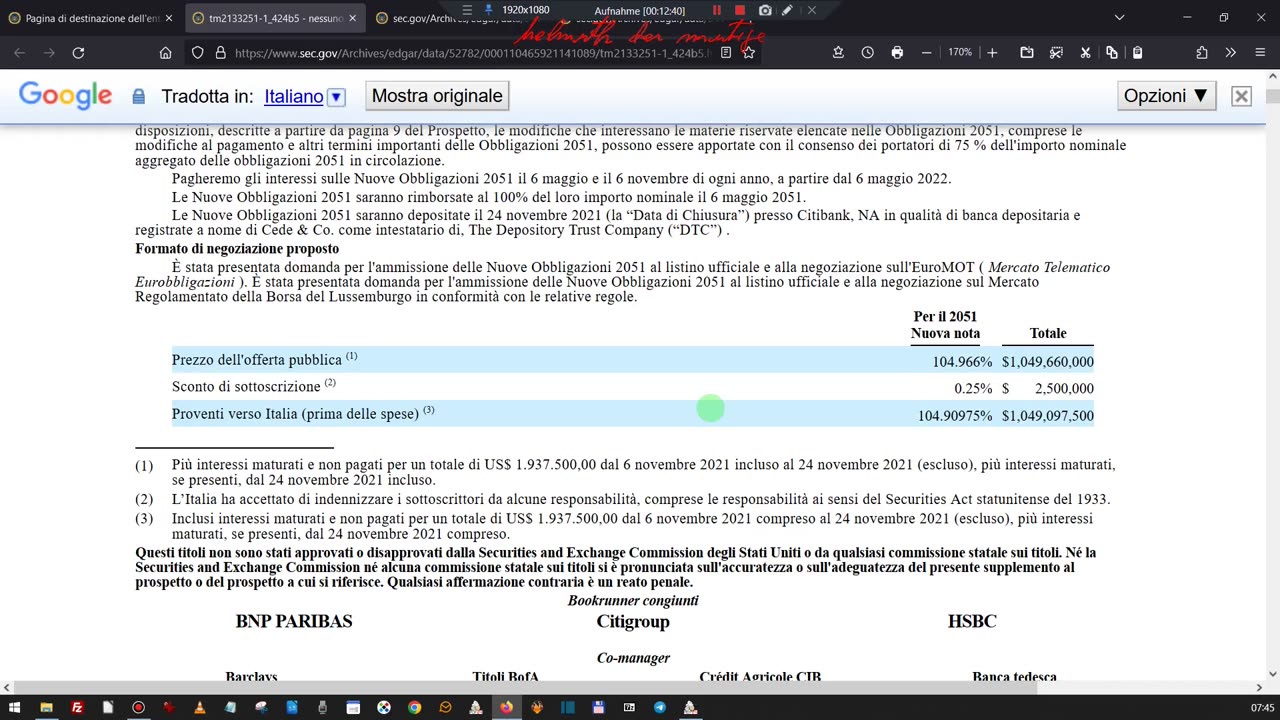Go to the Firefox home page icon
The height and width of the screenshot is (720, 1280).
tap(166, 53)
